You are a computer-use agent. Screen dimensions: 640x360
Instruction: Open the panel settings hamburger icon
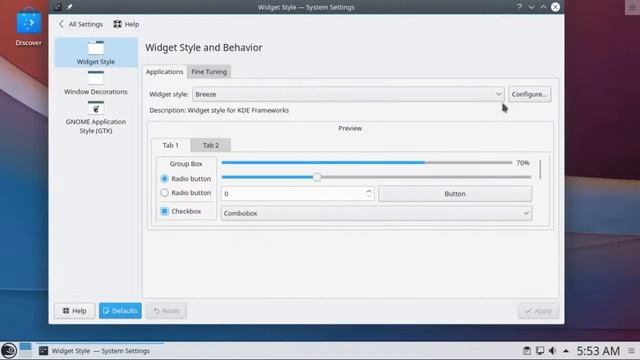pyautogui.click(x=631, y=351)
